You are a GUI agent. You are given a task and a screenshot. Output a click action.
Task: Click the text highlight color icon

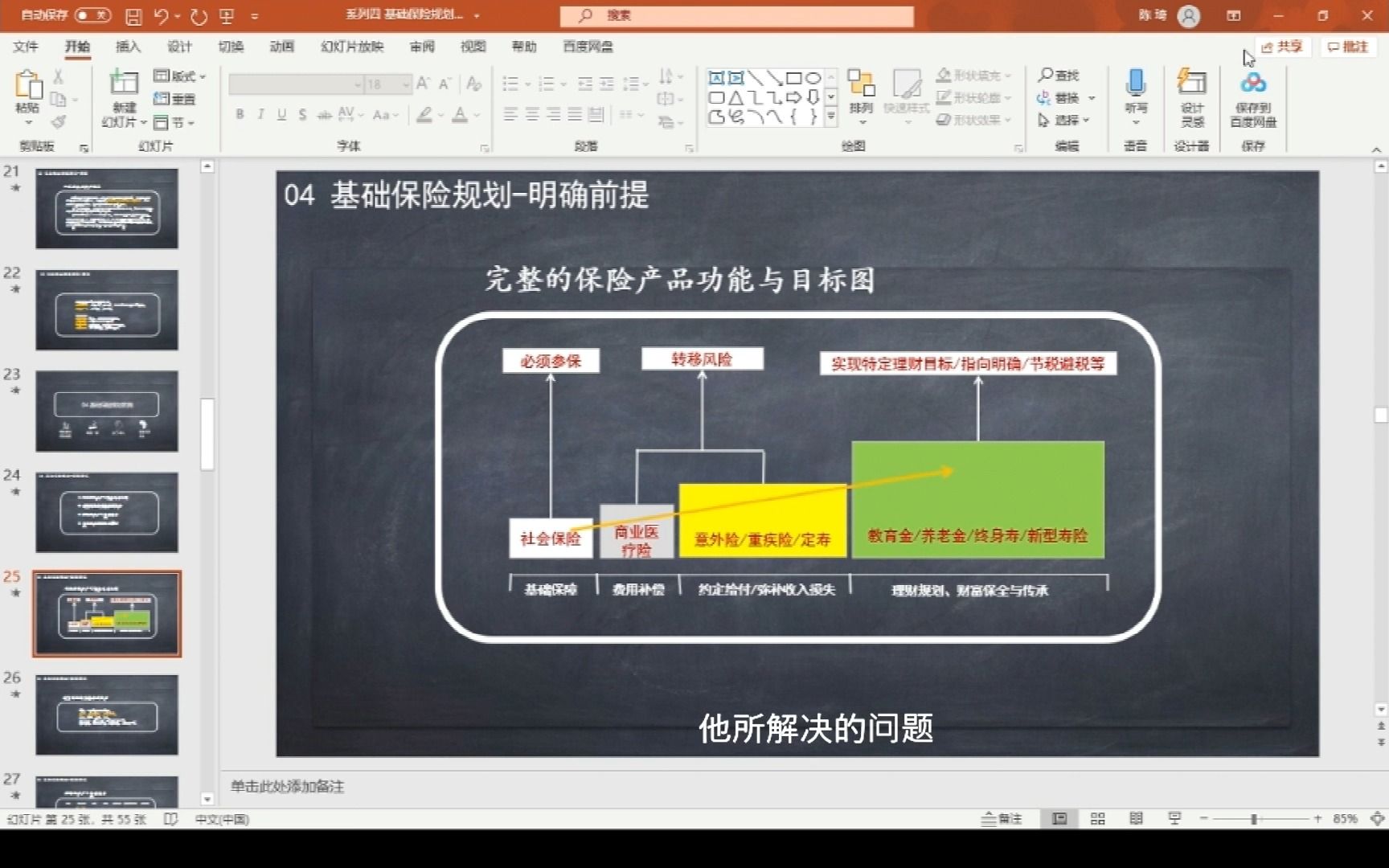(424, 115)
